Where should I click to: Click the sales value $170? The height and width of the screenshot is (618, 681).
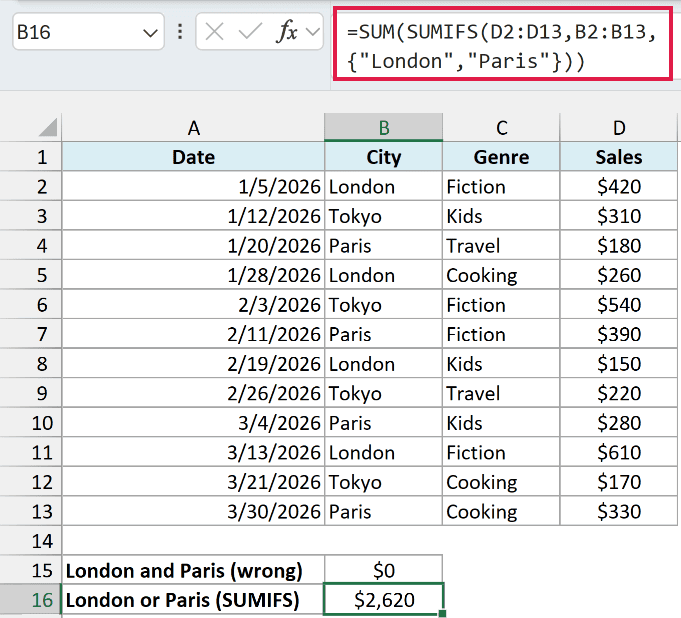coord(619,482)
